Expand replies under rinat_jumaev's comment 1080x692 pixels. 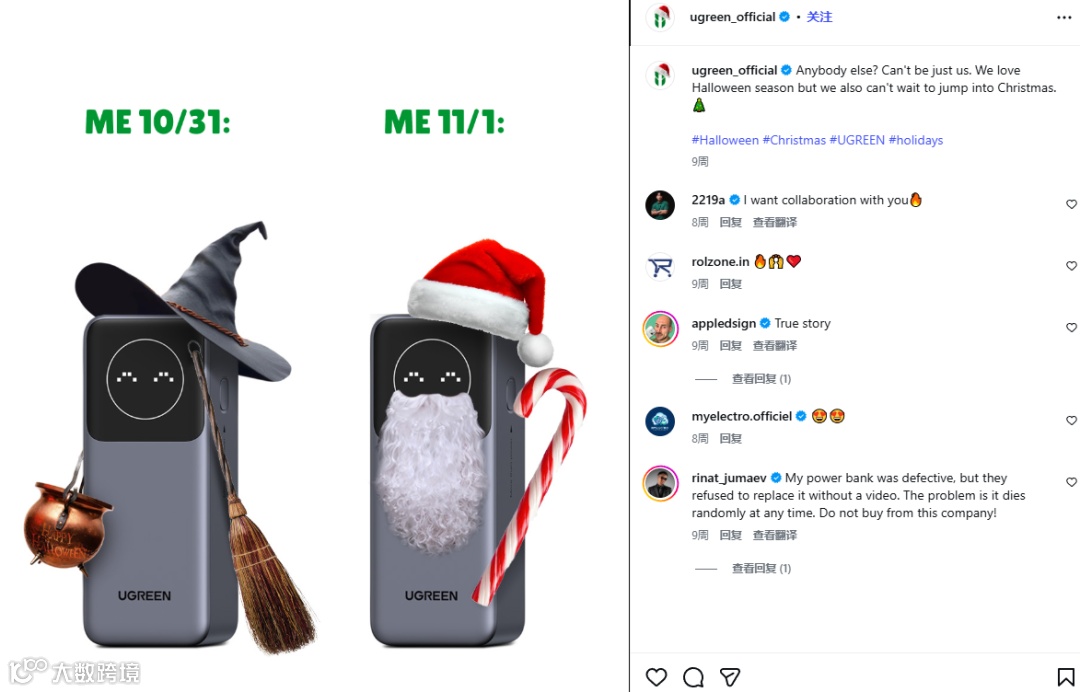coord(761,568)
